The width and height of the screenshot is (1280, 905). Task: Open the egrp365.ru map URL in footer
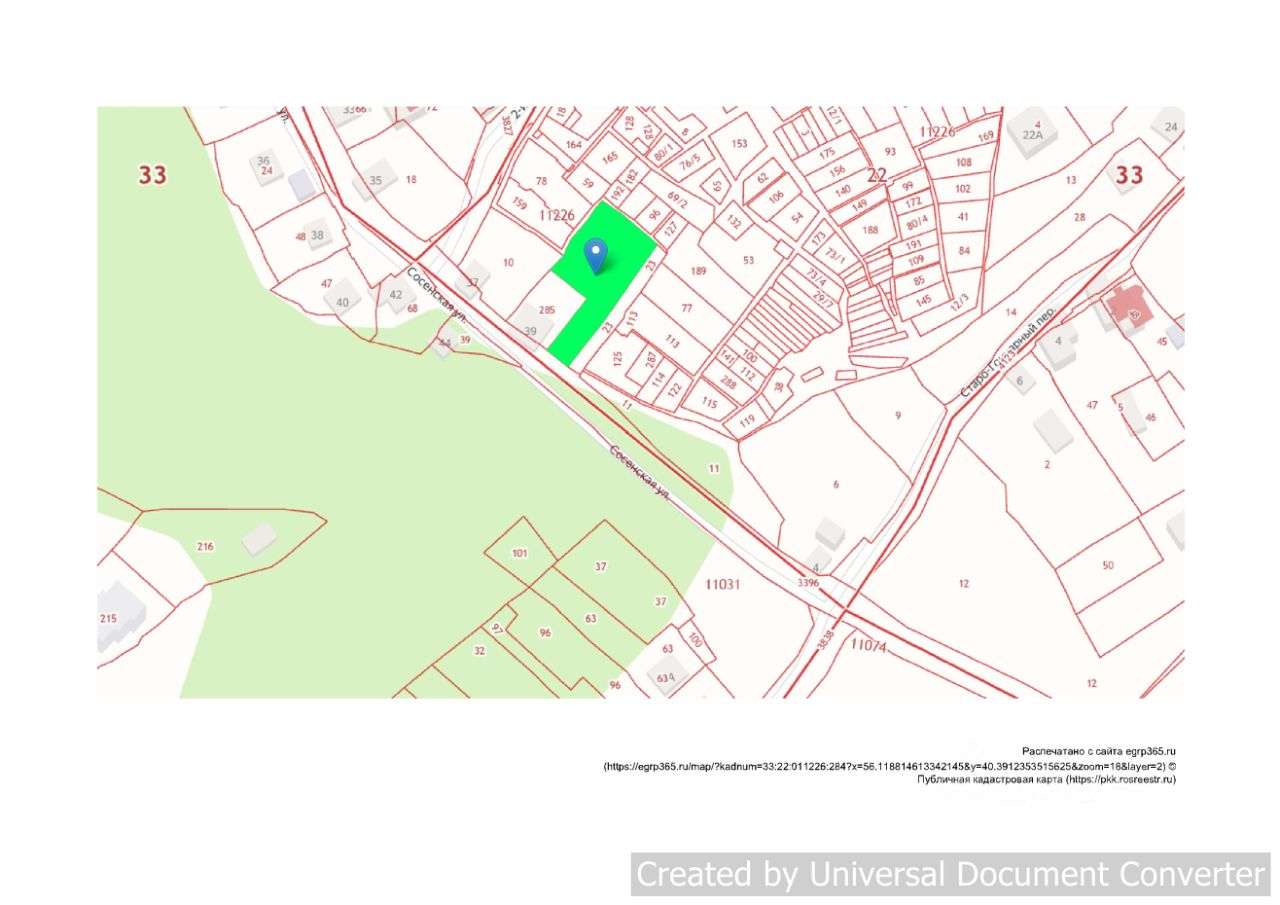pos(884,766)
